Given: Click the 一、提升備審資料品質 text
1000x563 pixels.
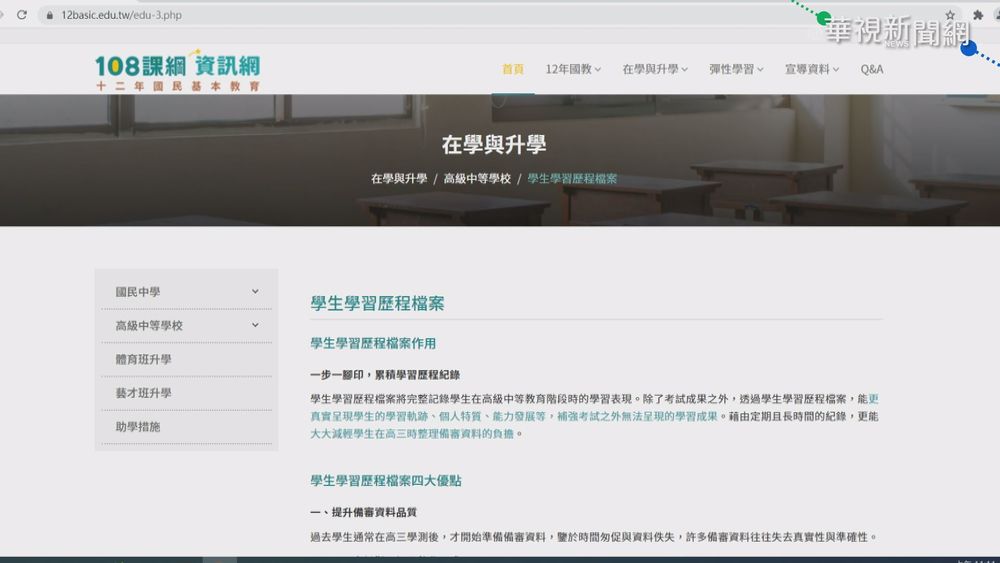Looking at the screenshot, I should [x=364, y=513].
